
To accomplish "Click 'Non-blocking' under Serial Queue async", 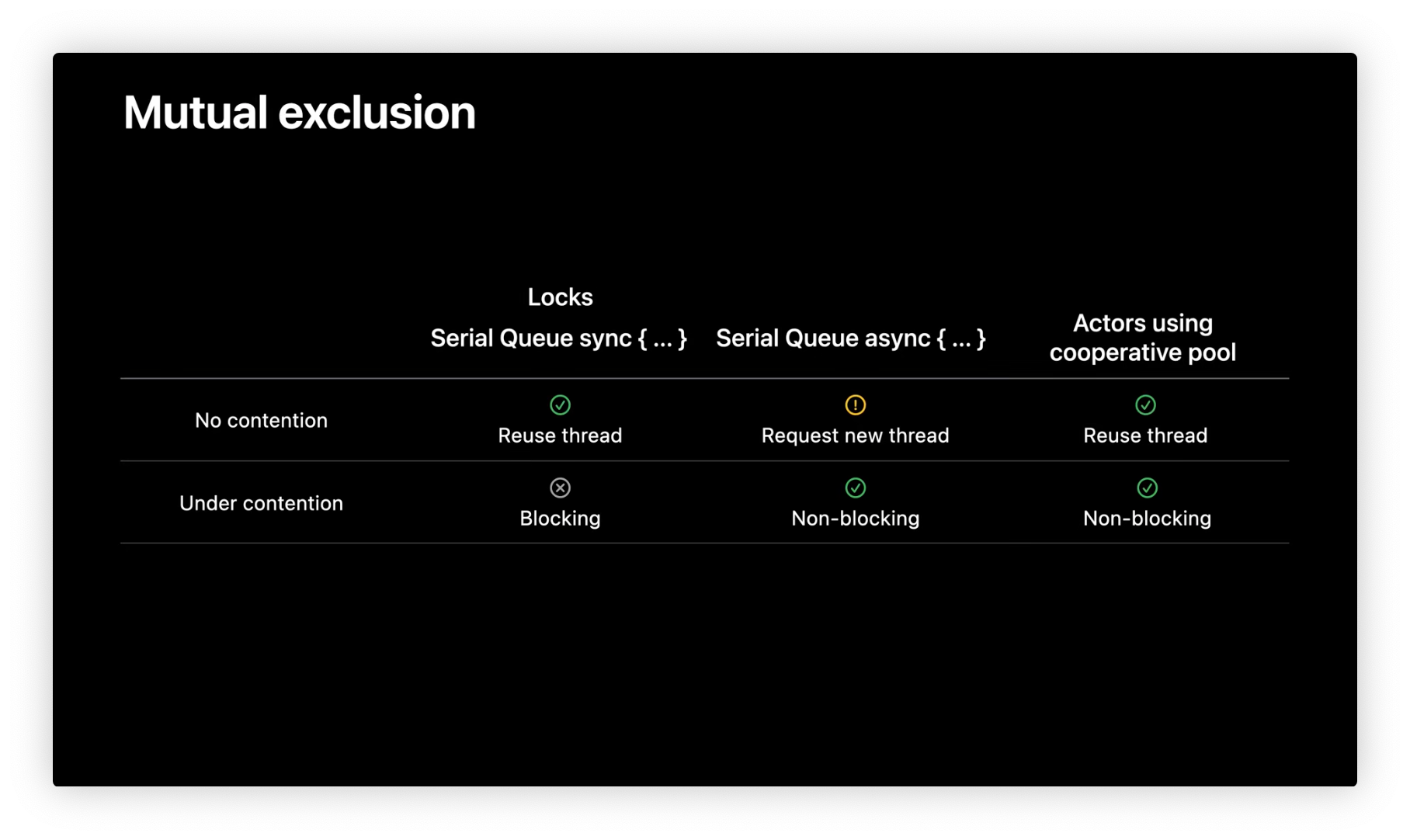I will (x=855, y=519).
